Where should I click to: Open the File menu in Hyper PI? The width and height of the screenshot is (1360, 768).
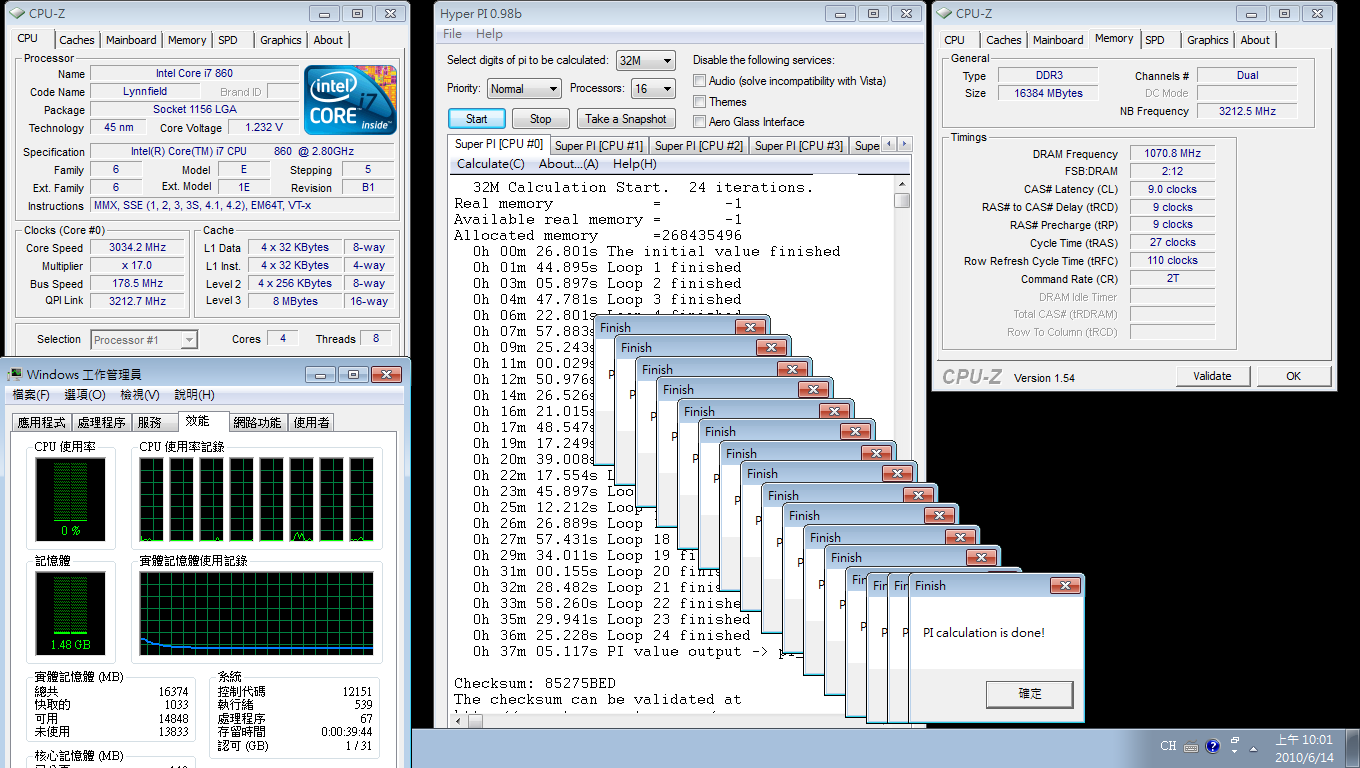452,34
